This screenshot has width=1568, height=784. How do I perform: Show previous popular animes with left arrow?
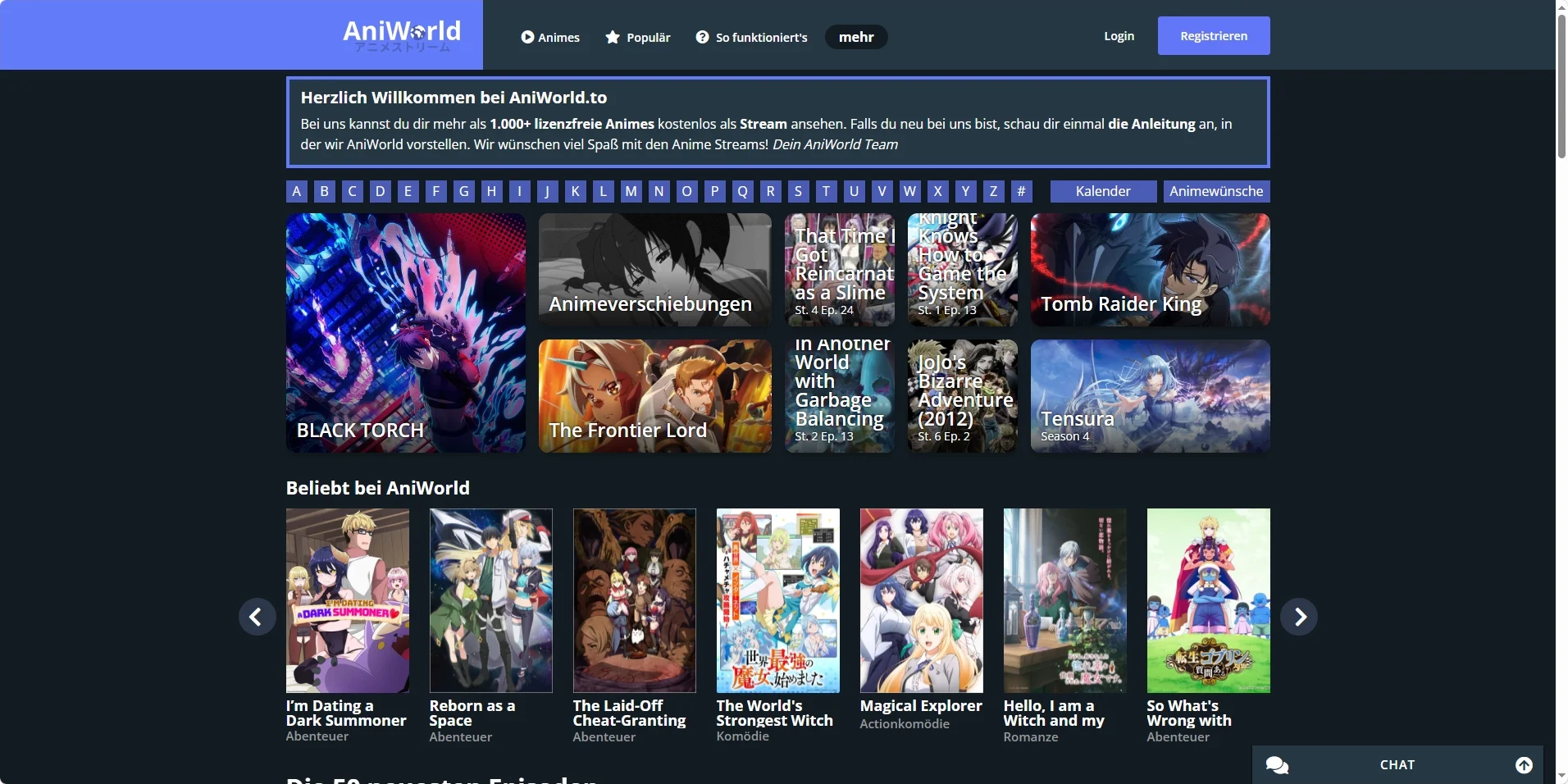click(x=257, y=617)
